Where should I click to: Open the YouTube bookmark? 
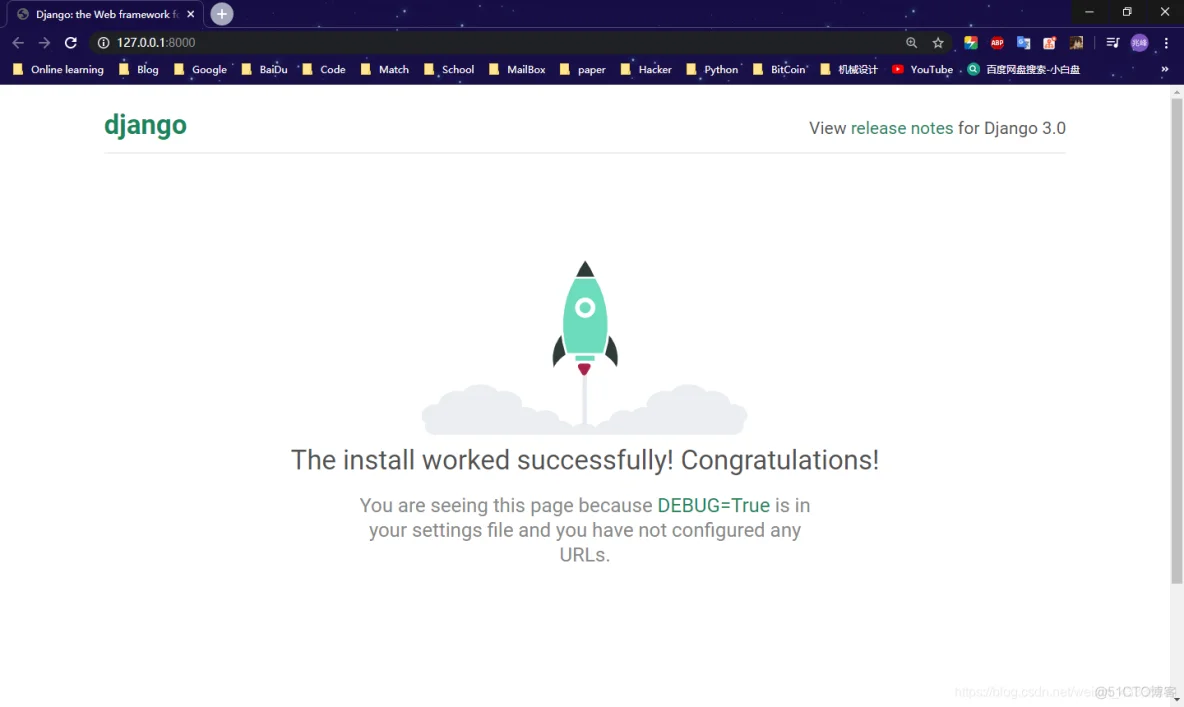coord(923,69)
